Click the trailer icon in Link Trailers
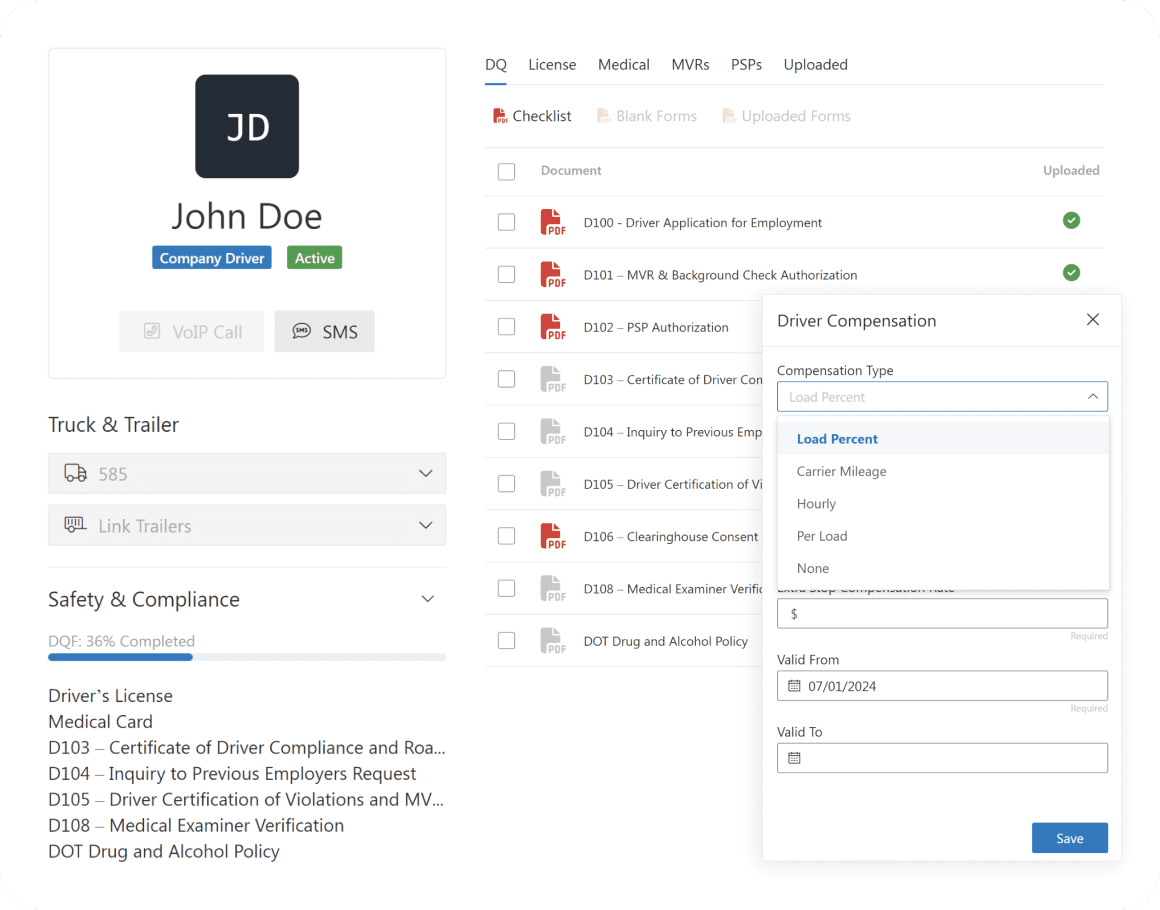1160x910 pixels. point(75,525)
